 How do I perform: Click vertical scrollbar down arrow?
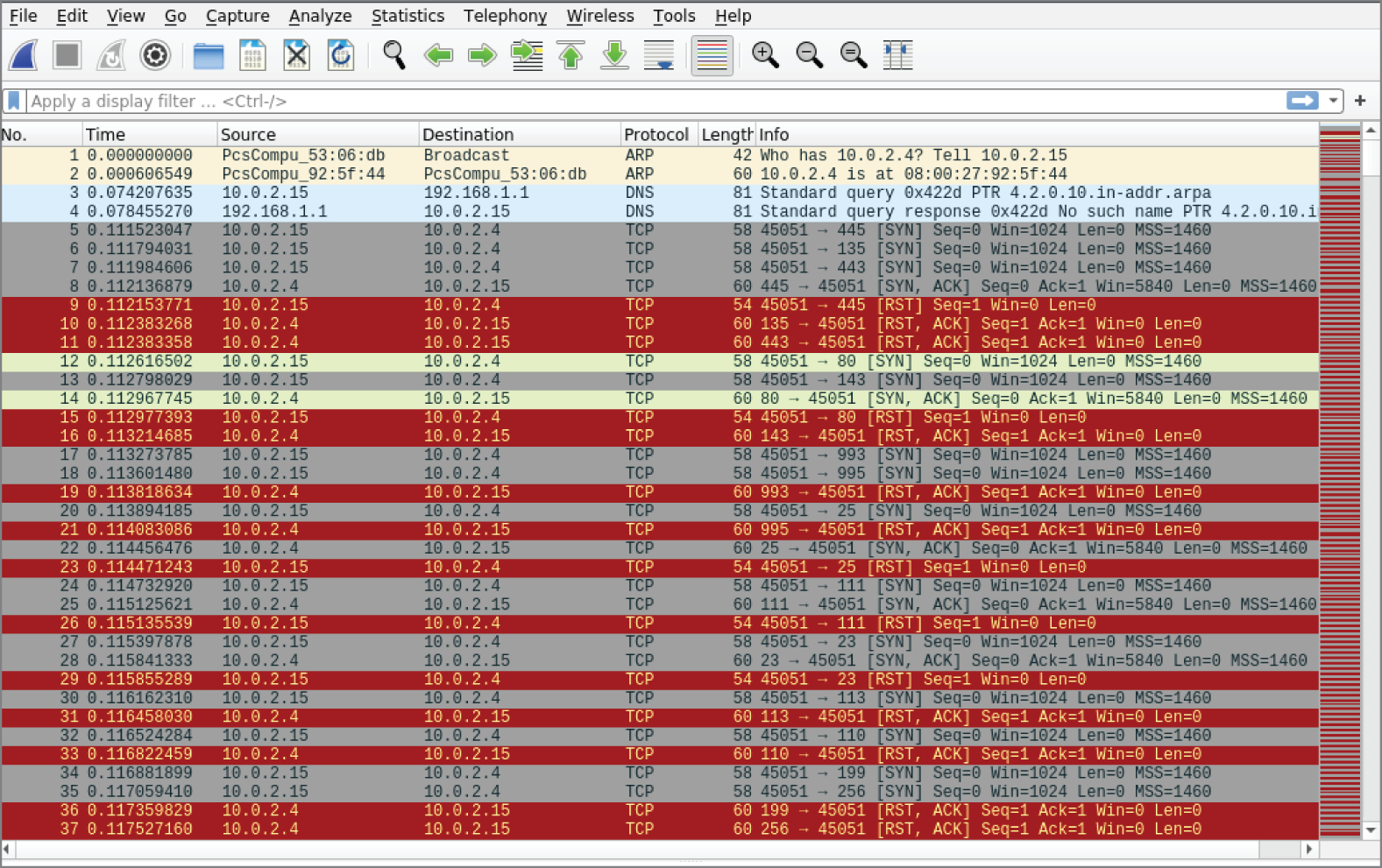[x=1371, y=830]
